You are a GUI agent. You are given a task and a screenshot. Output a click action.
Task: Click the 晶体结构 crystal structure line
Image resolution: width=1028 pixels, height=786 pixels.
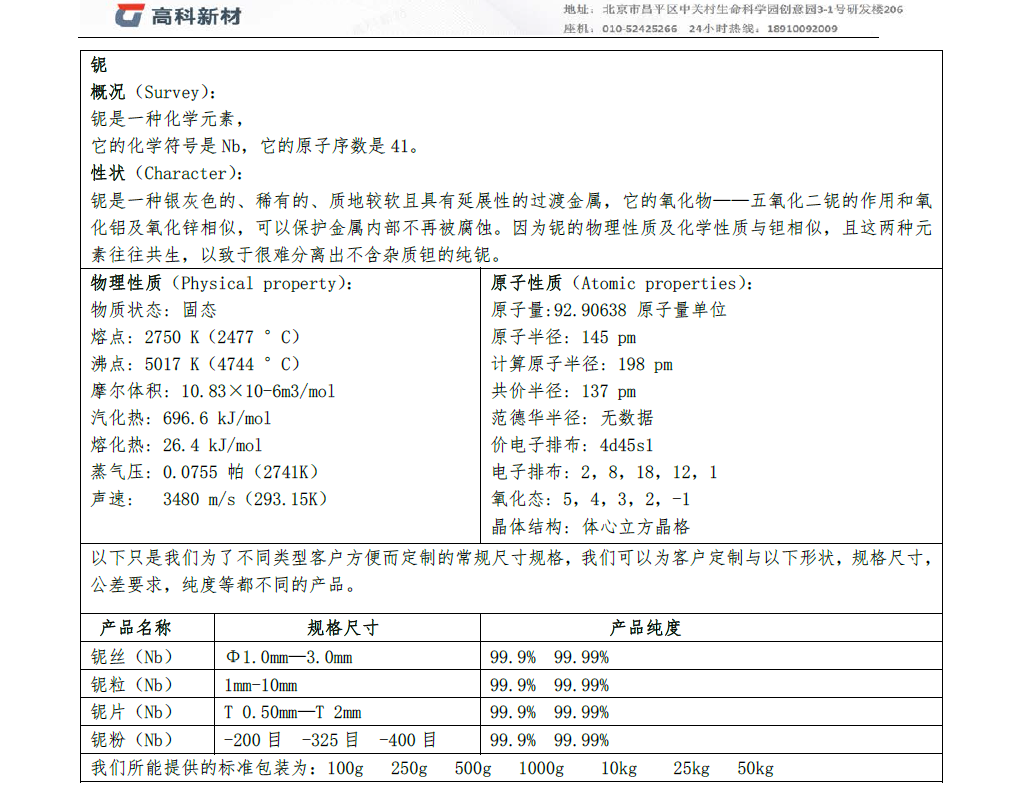point(590,527)
